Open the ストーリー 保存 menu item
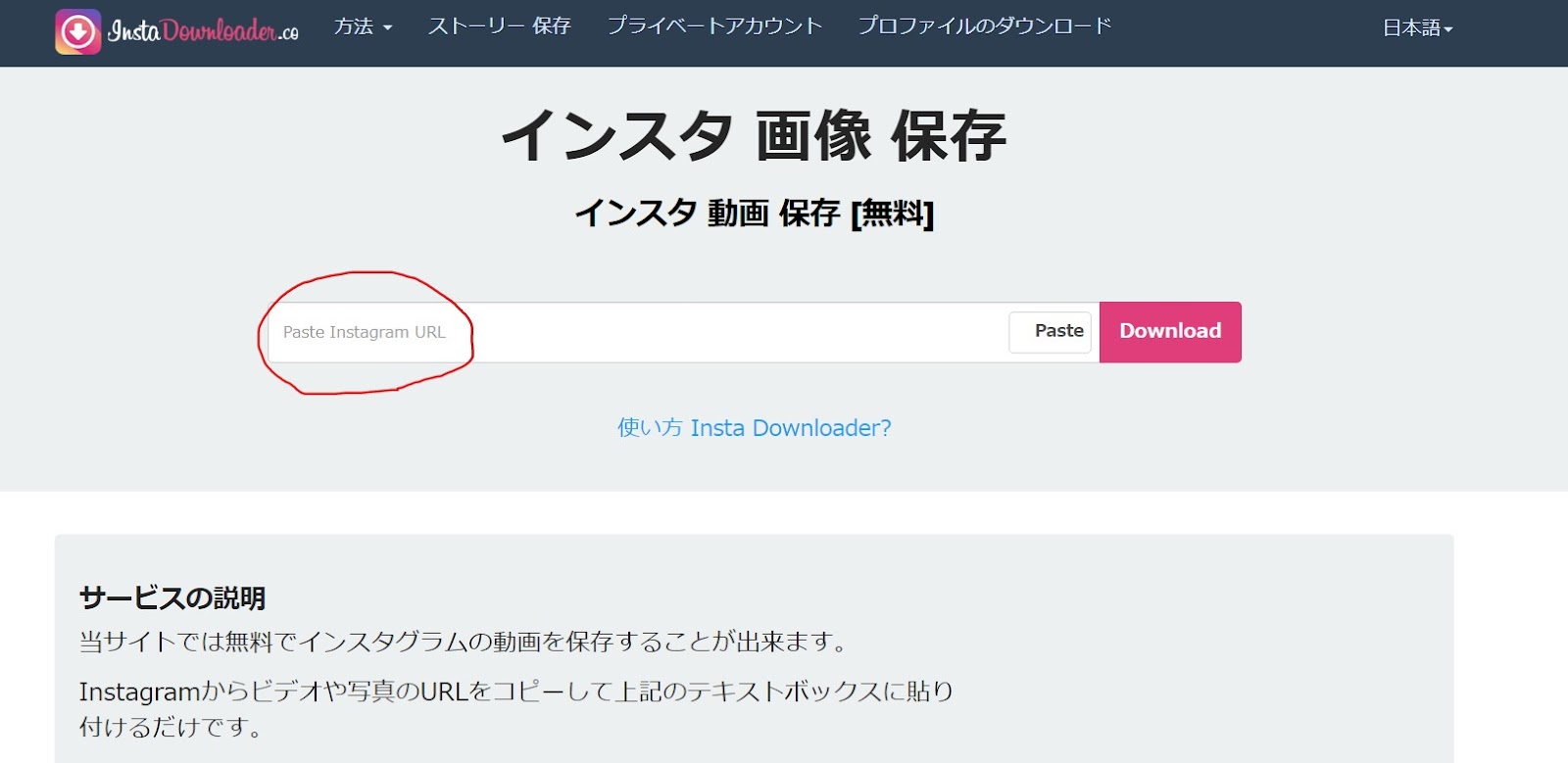1568x763 pixels. click(x=499, y=26)
